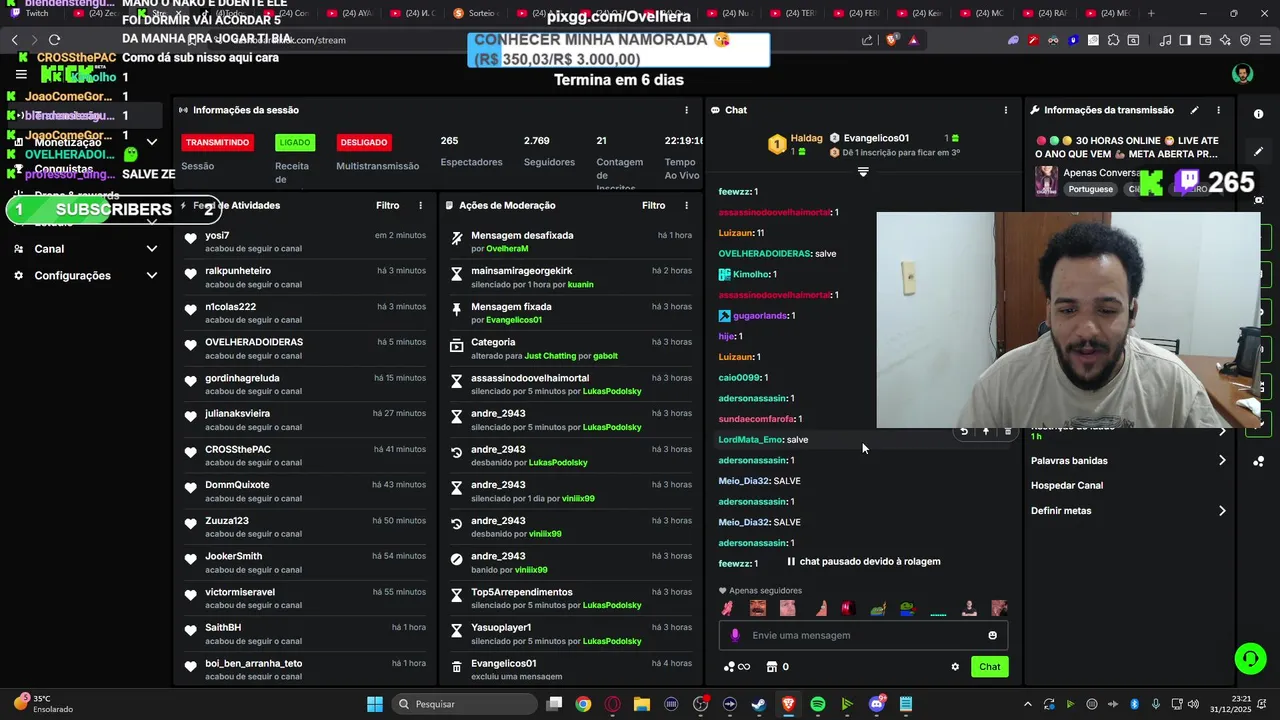This screenshot has width=1280, height=720.
Task: Open the Ações de Moderação Filtro dropdown
Action: point(654,205)
